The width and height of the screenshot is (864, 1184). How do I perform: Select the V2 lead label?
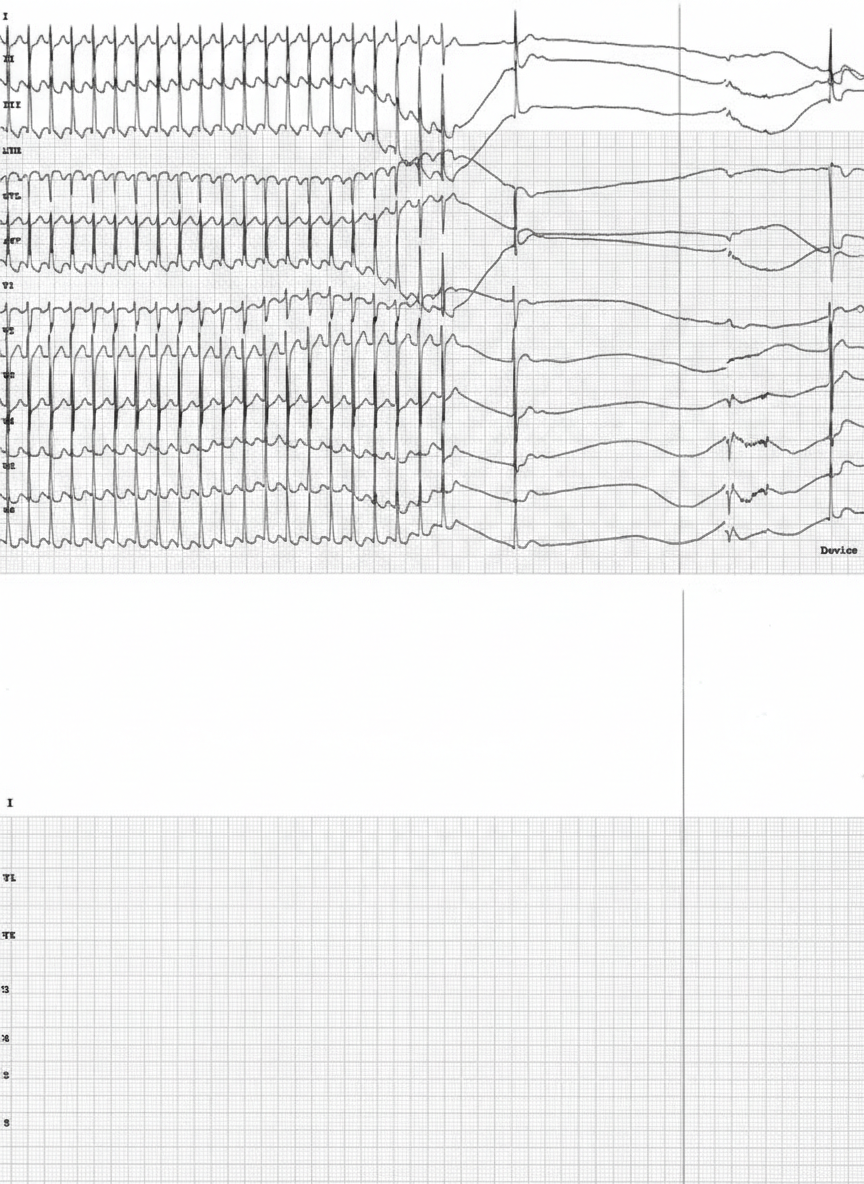tap(9, 330)
